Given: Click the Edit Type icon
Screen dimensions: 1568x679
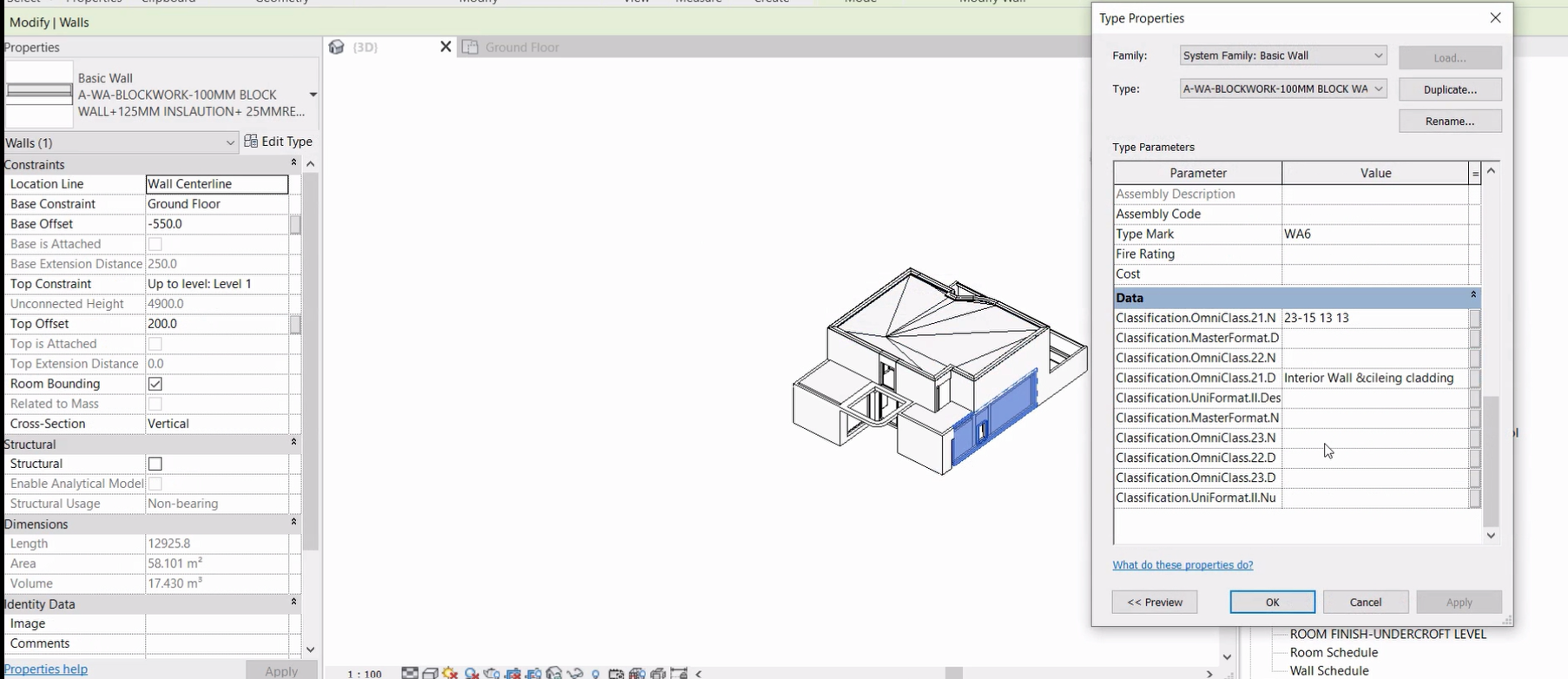Looking at the screenshot, I should [x=251, y=142].
